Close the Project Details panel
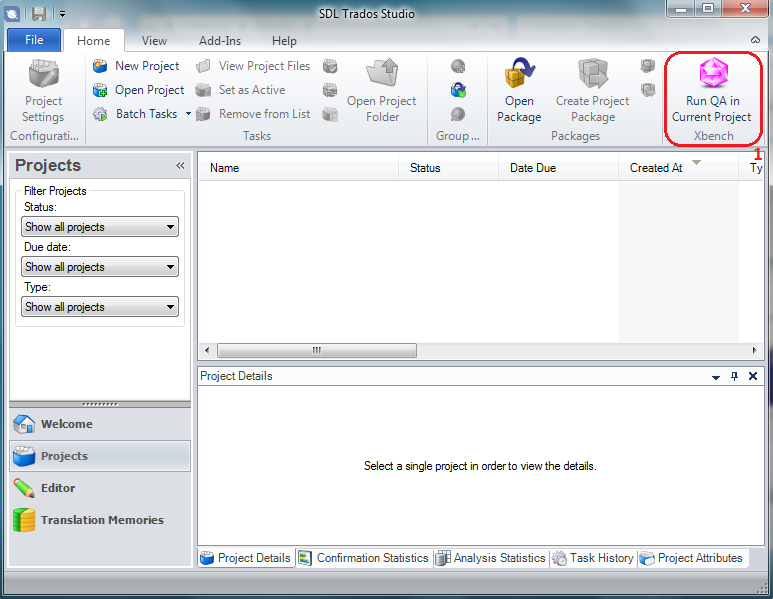The height and width of the screenshot is (599, 773). coord(753,376)
